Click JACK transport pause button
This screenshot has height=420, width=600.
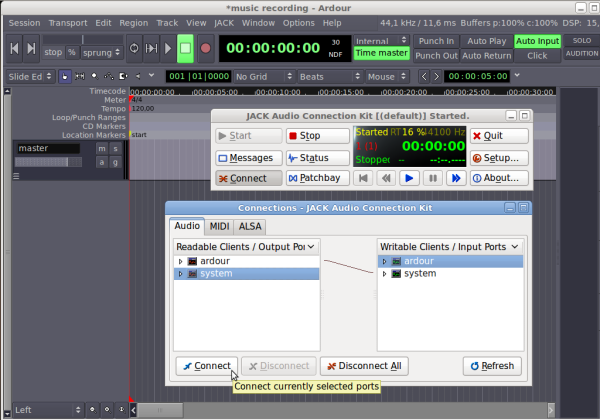pyautogui.click(x=432, y=178)
